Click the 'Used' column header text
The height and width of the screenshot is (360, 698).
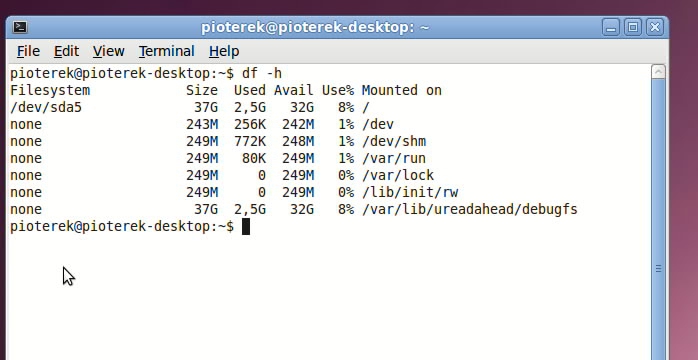[x=250, y=90]
